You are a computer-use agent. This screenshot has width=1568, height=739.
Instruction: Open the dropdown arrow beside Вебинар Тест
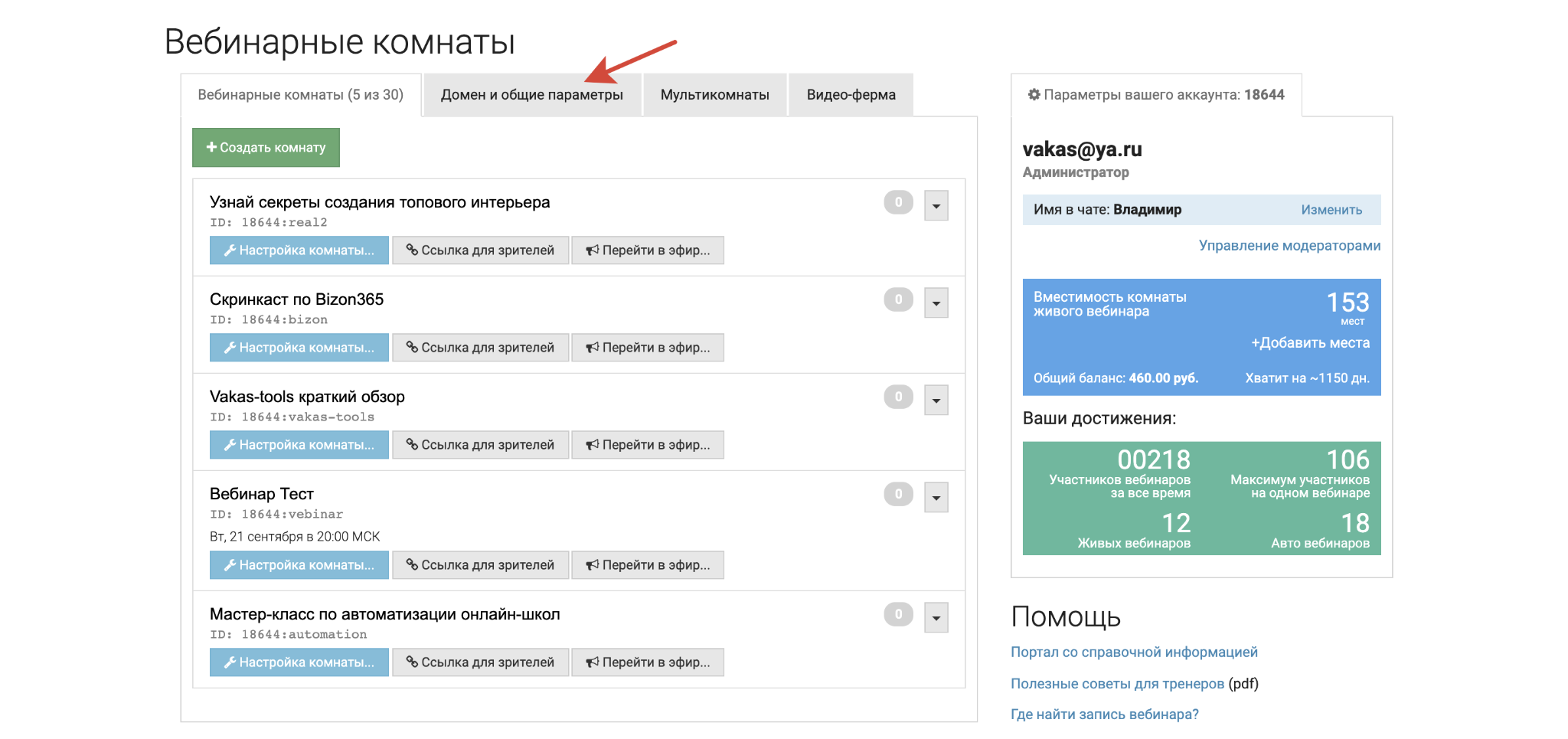(935, 496)
